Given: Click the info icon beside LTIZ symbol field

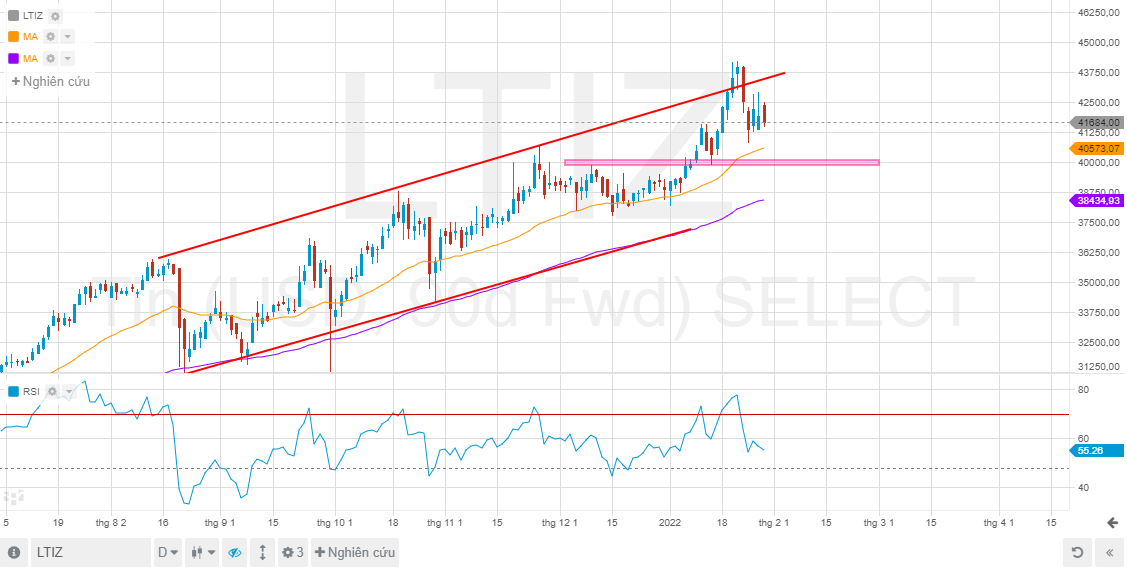Looking at the screenshot, I should (14, 552).
